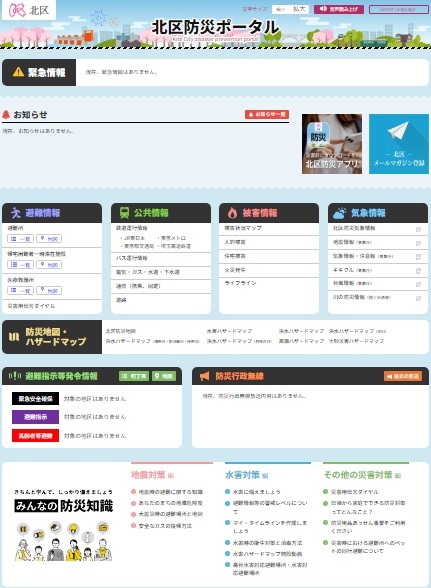Open the 北区防災アプリ banner
Image resolution: width=431 pixels, height=588 pixels.
click(332, 144)
